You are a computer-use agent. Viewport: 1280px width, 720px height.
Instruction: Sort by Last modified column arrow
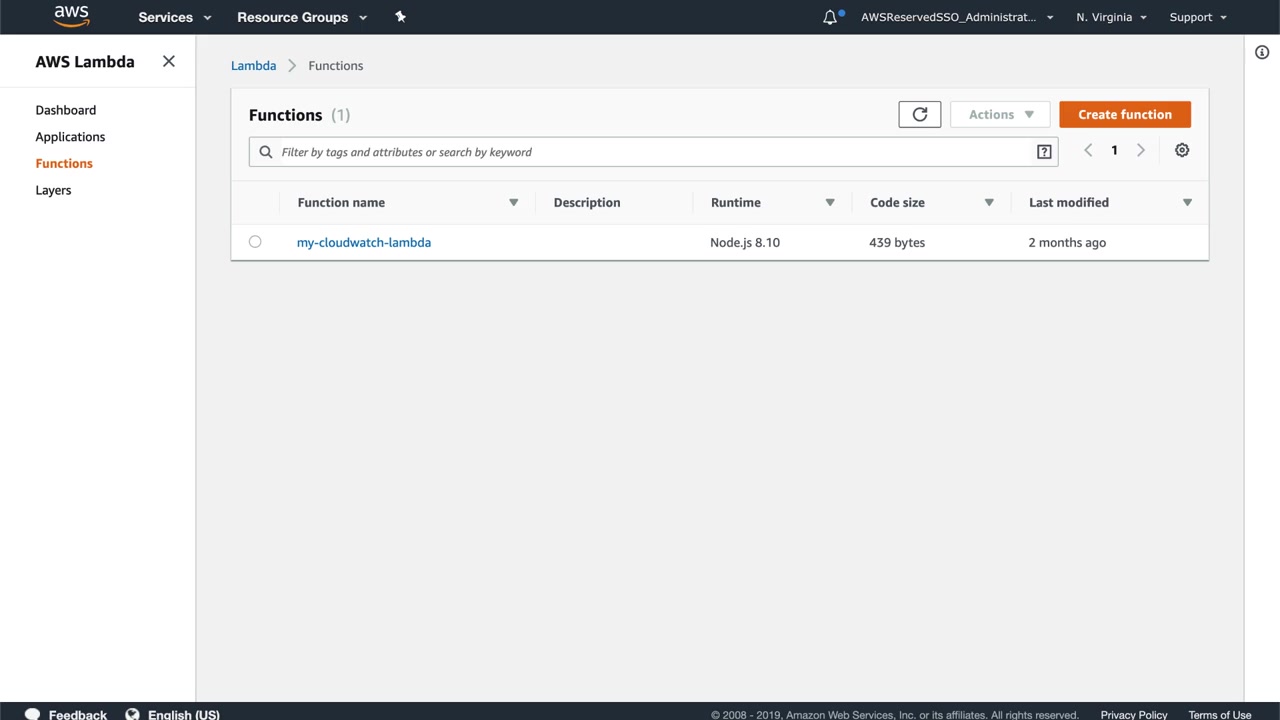[x=1187, y=203]
